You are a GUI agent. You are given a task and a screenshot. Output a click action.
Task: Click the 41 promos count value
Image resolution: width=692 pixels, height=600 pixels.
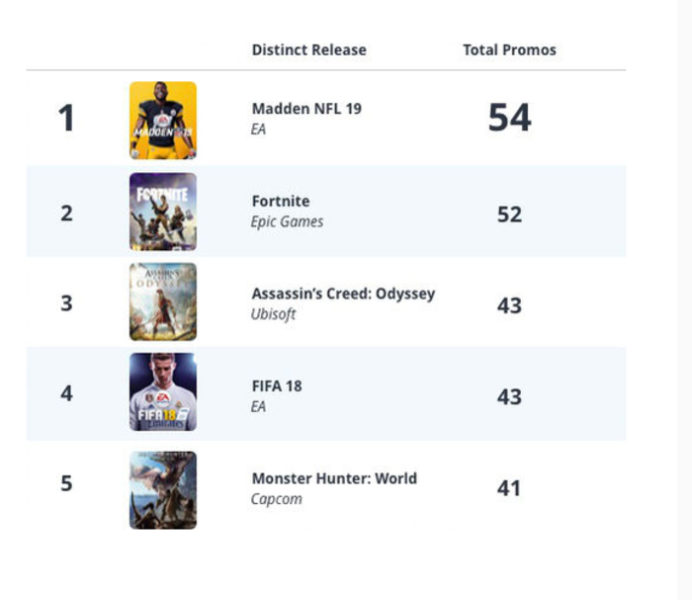[x=509, y=489]
